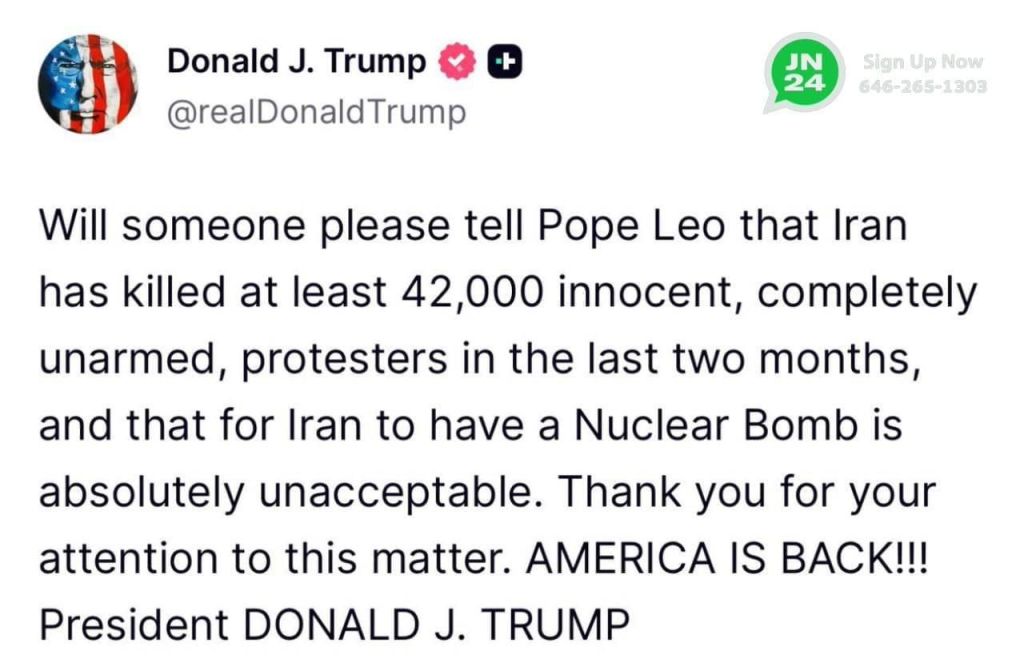This screenshot has height=663, width=1024.
Task: Open the "Donald J. Trump" display name
Action: coord(296,62)
